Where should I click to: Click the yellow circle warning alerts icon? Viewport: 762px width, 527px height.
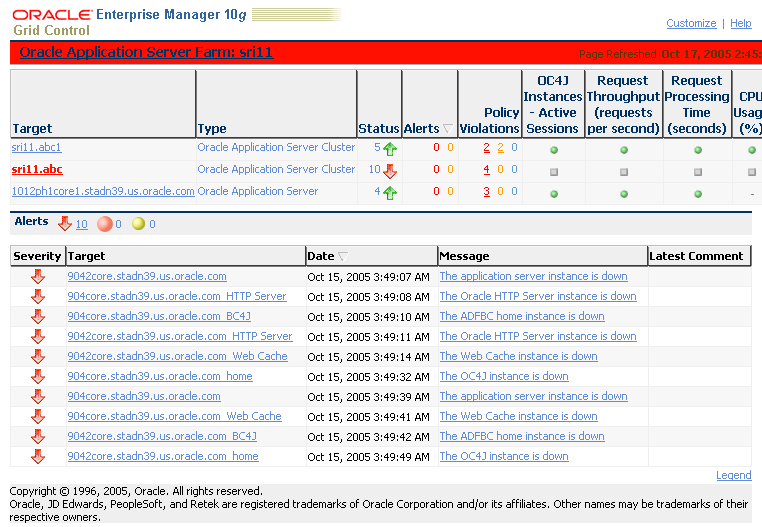[x=138, y=224]
